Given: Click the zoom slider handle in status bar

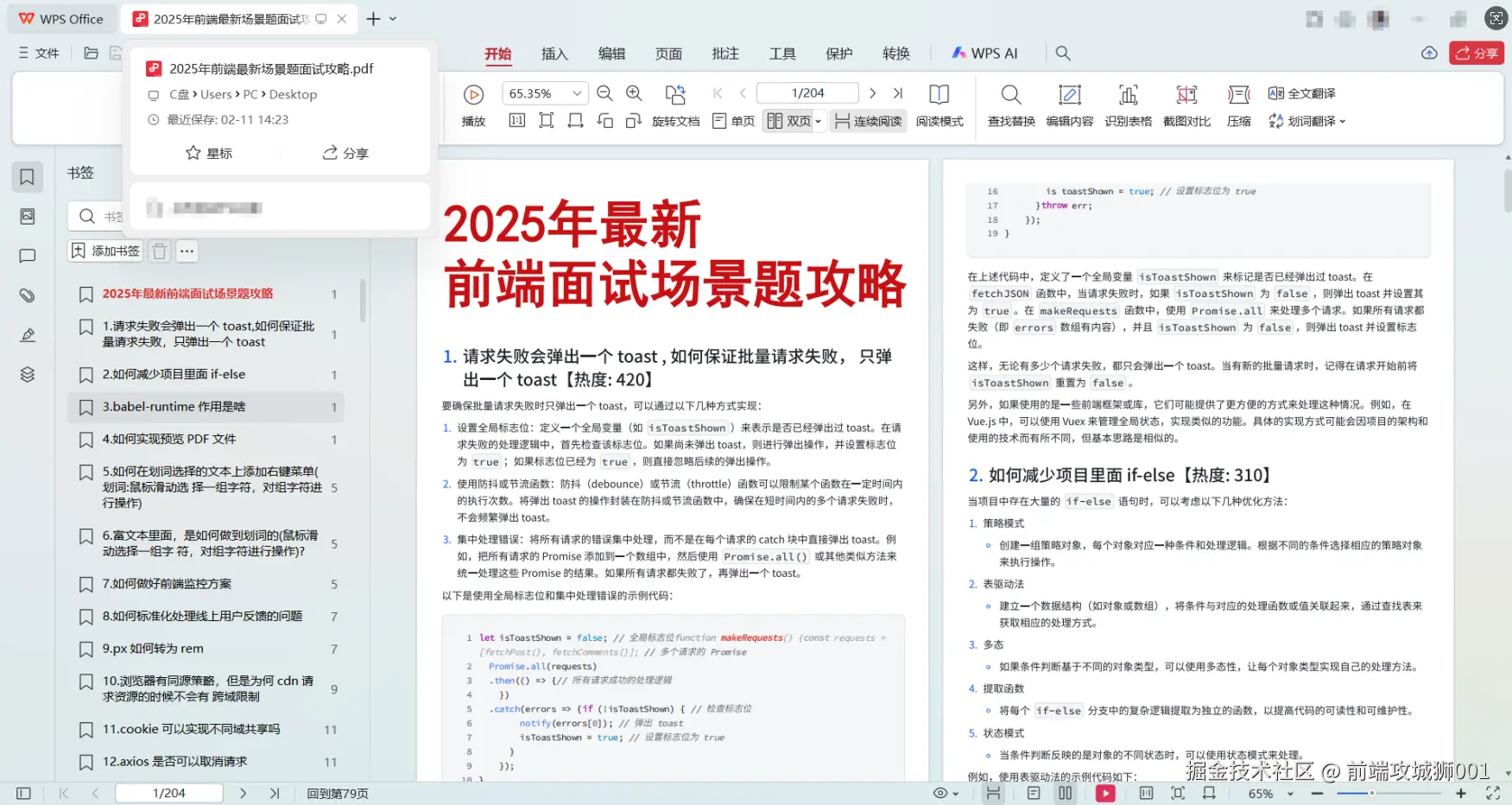Looking at the screenshot, I should [x=1371, y=793].
